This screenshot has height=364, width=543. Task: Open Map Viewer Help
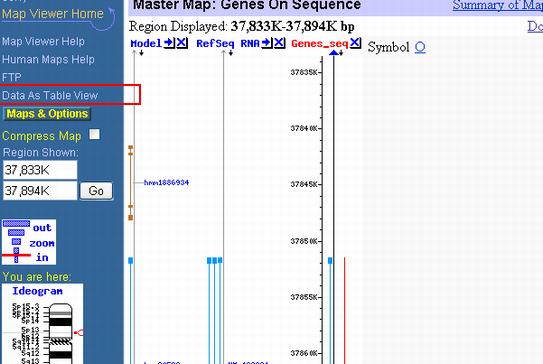click(43, 42)
